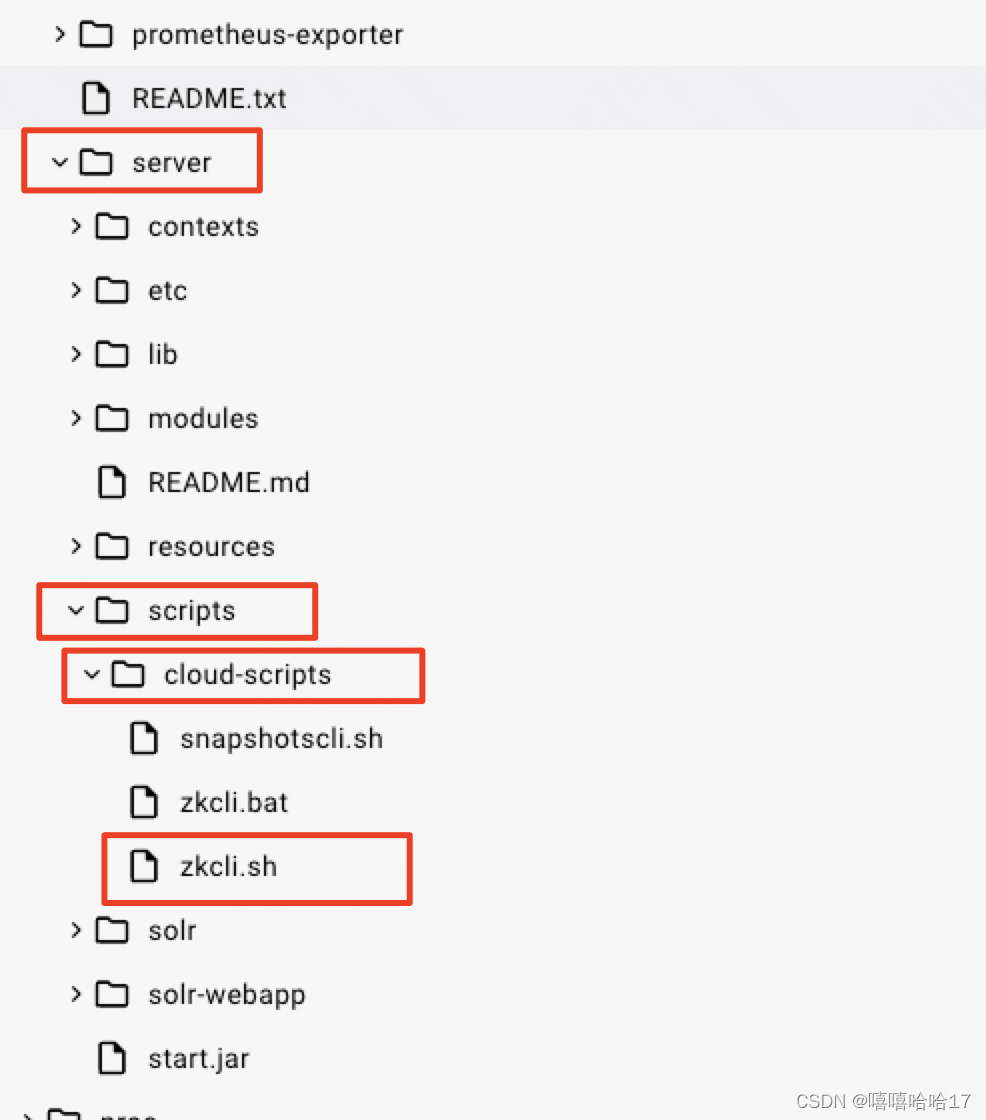
Task: Click the zkcli.bat file icon
Action: click(x=145, y=802)
